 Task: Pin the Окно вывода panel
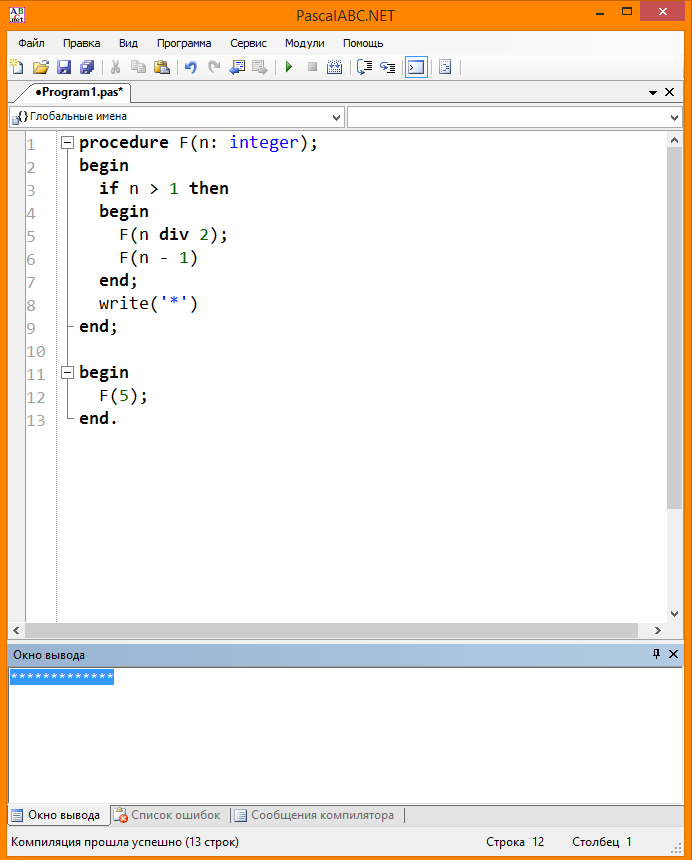coord(656,654)
